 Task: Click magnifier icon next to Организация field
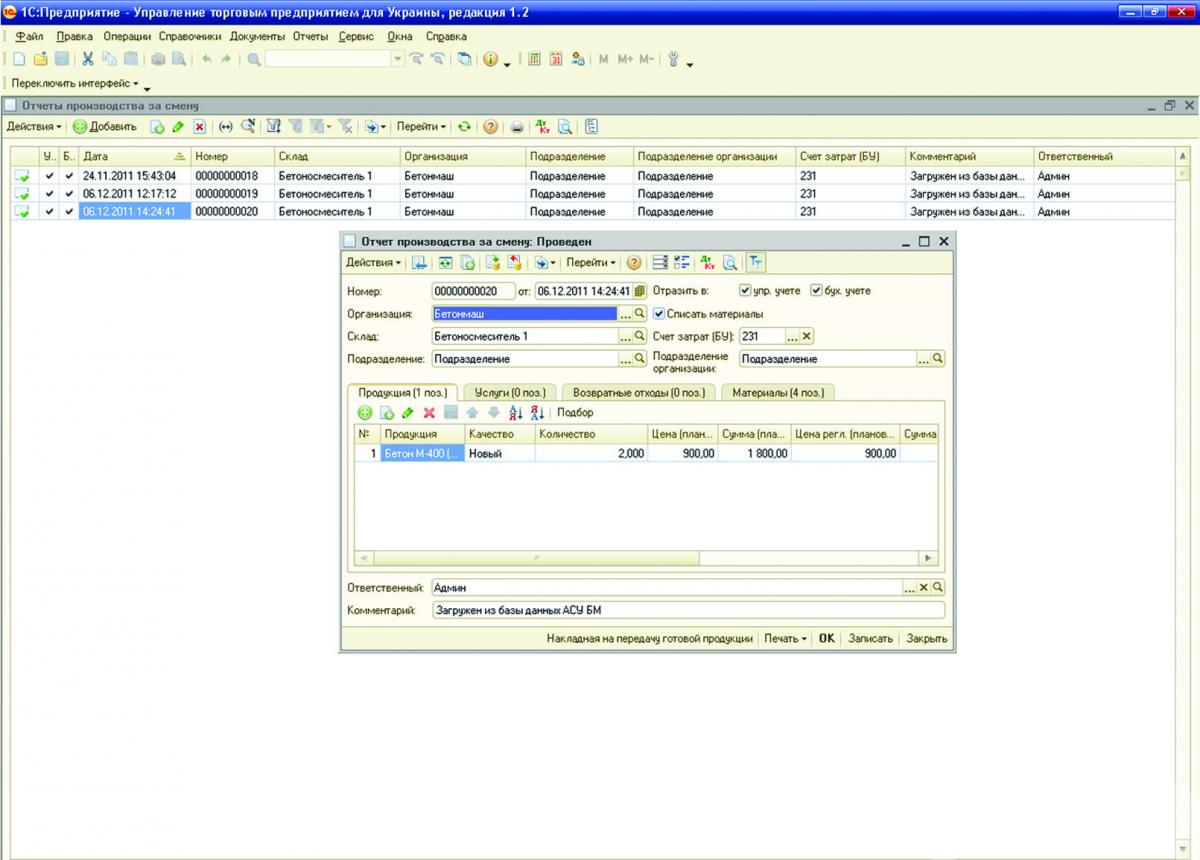(641, 314)
